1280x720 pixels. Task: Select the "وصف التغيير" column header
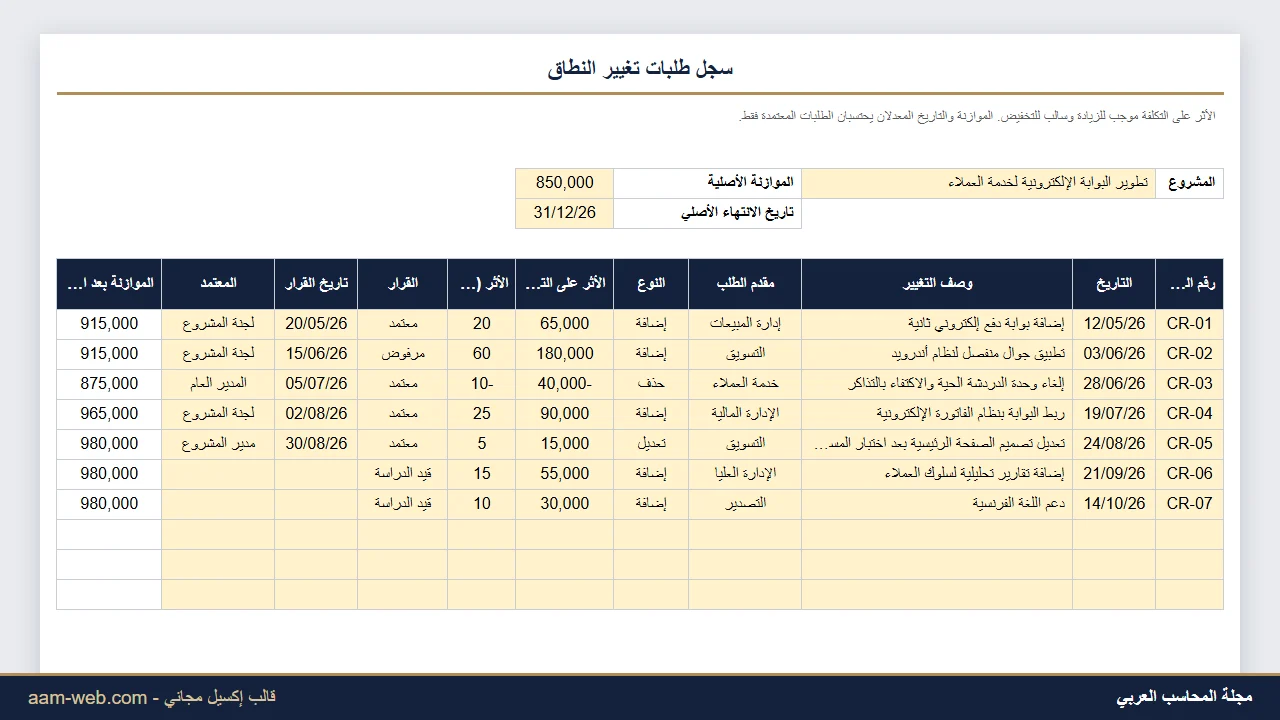[937, 284]
